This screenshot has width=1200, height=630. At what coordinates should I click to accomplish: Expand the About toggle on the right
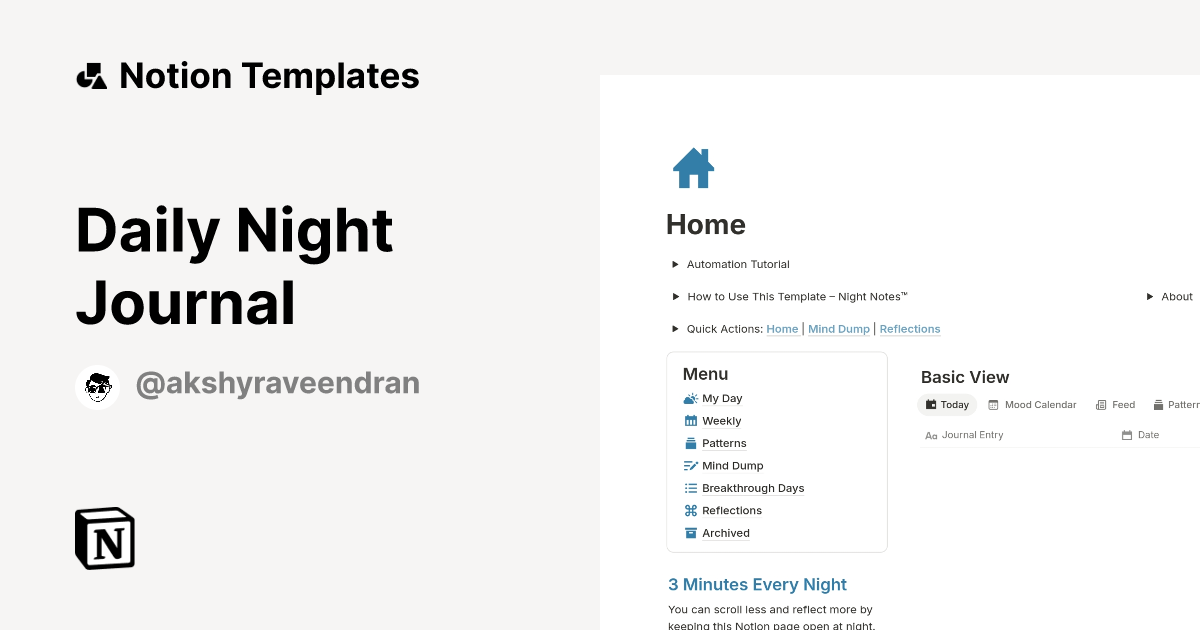click(x=1150, y=296)
